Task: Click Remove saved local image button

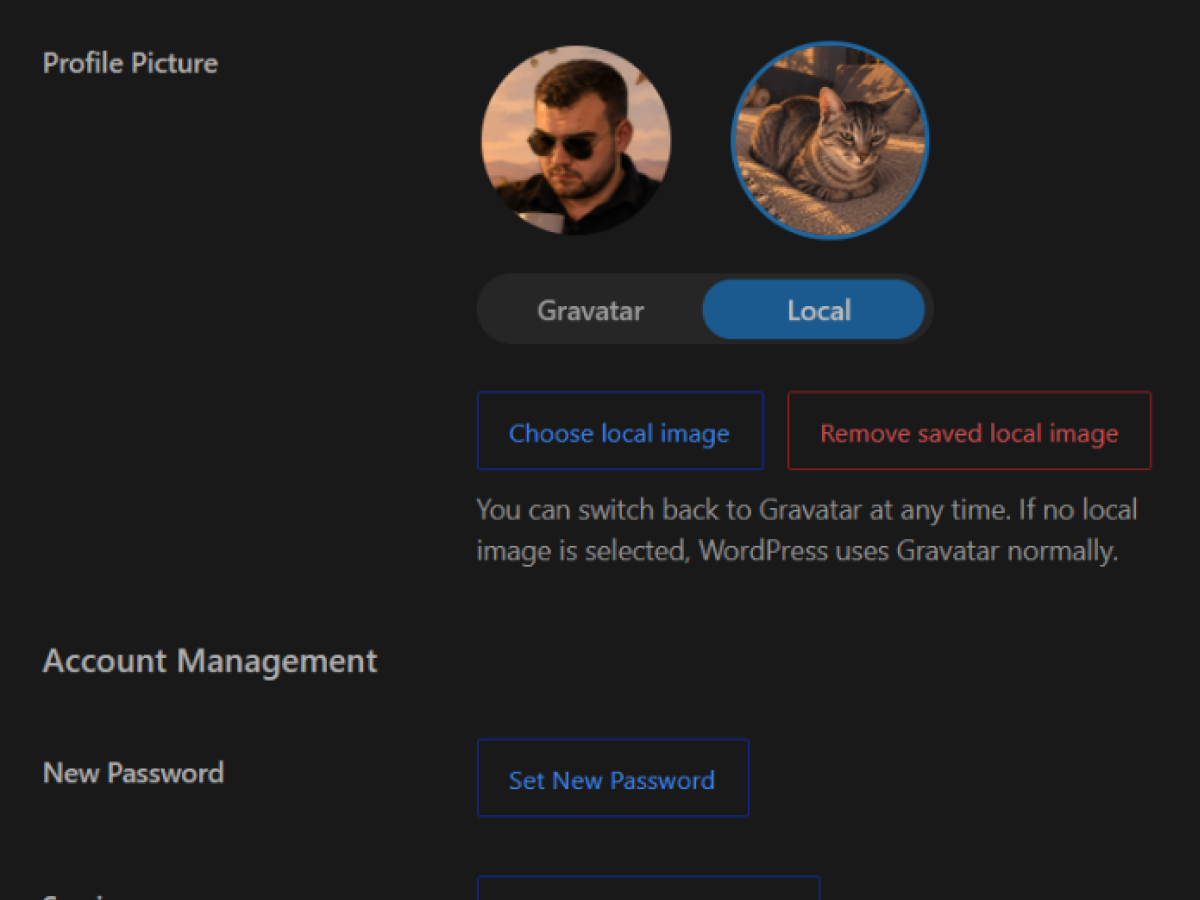Action: click(x=969, y=430)
